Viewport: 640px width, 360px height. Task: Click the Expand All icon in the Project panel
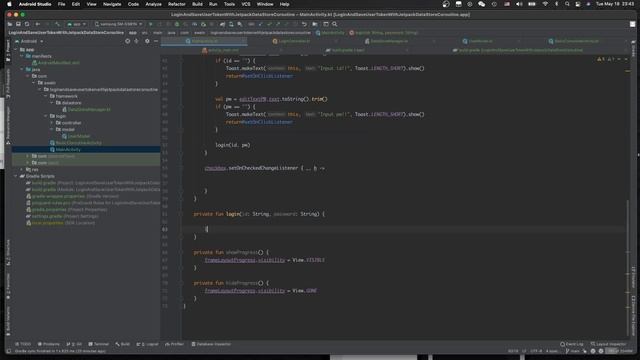(x=136, y=41)
